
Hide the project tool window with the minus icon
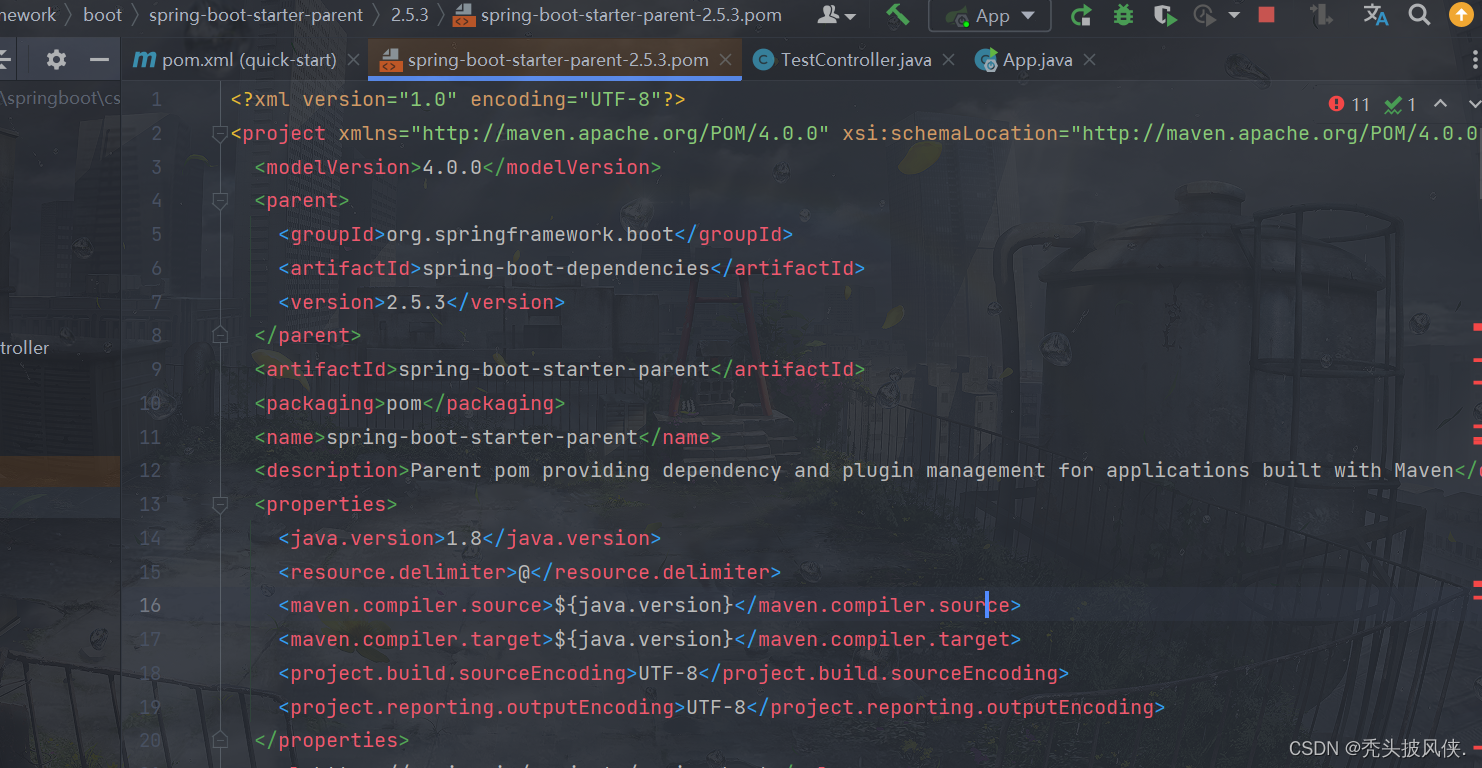99,60
